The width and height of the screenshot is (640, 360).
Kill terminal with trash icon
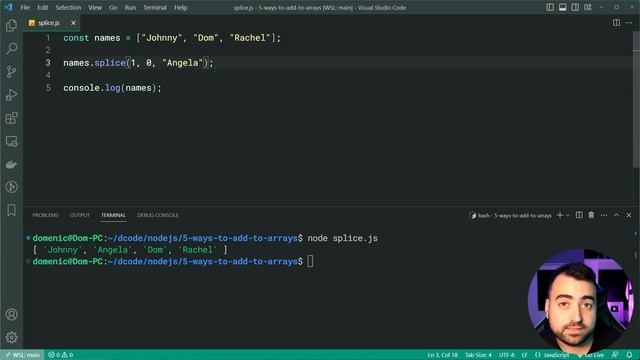coord(591,215)
